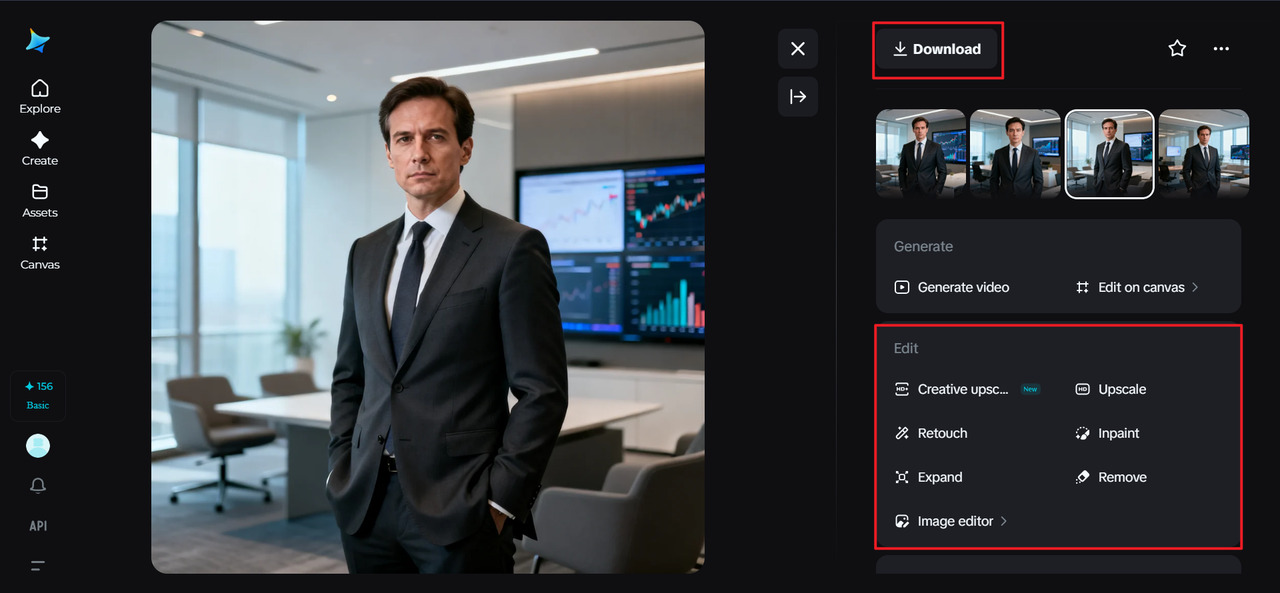
Task: Close the image preview with X
Action: pyautogui.click(x=798, y=49)
